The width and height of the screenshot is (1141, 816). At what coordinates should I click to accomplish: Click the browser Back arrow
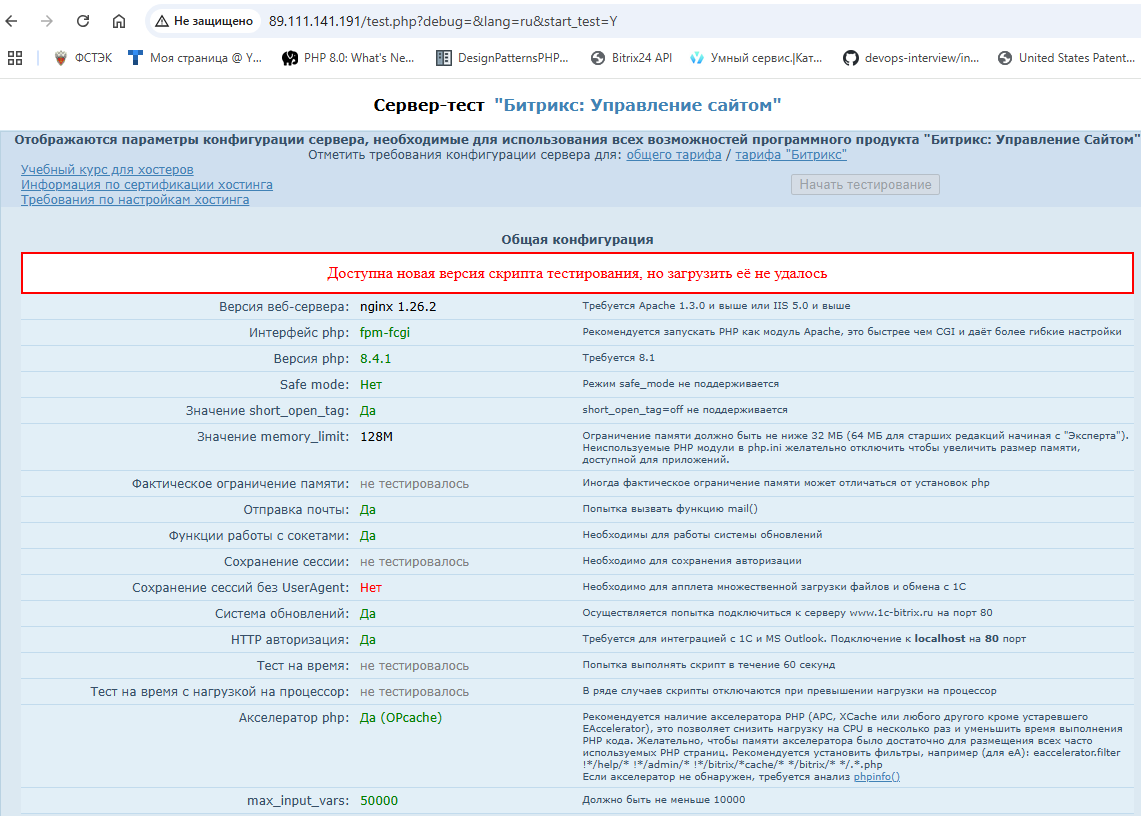(12, 21)
